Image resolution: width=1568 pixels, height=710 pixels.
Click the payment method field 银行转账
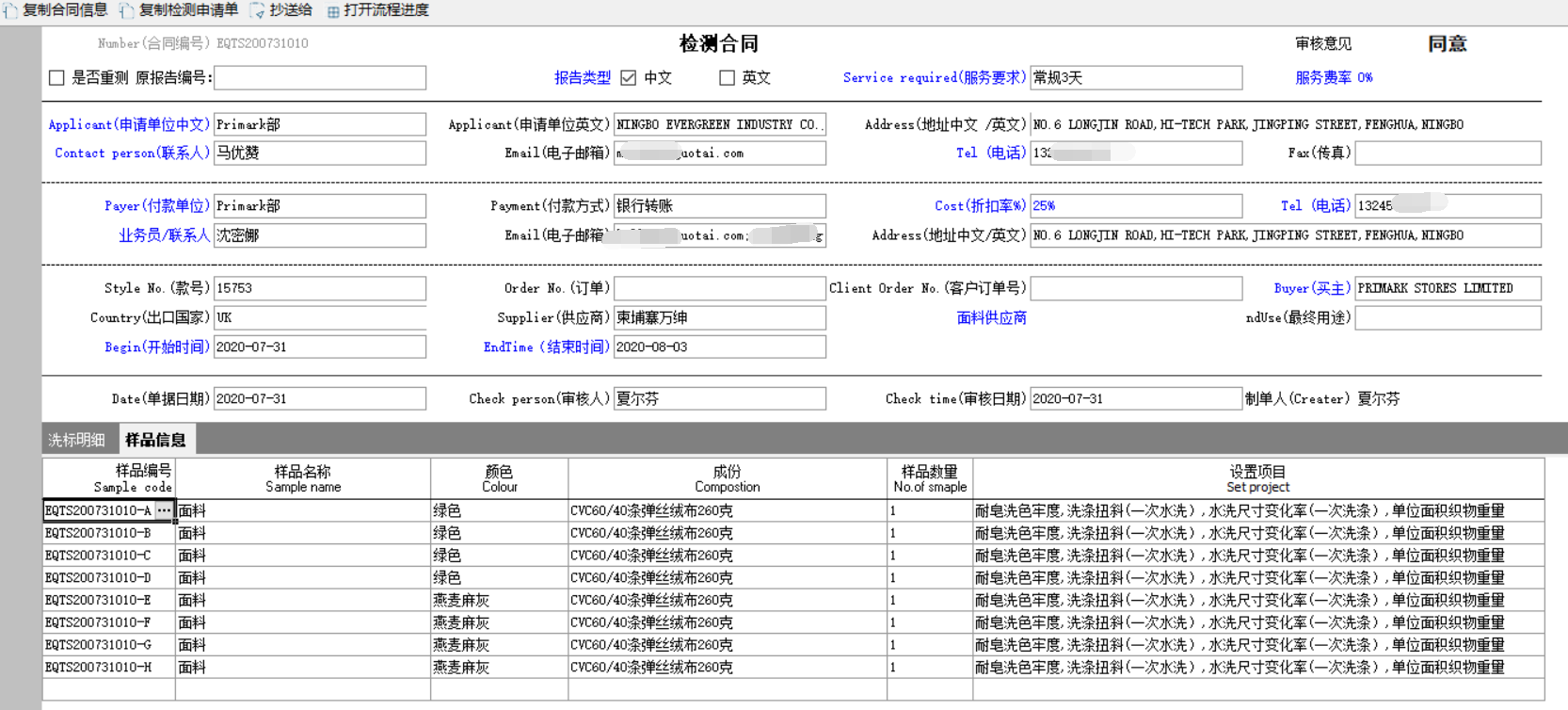point(720,205)
